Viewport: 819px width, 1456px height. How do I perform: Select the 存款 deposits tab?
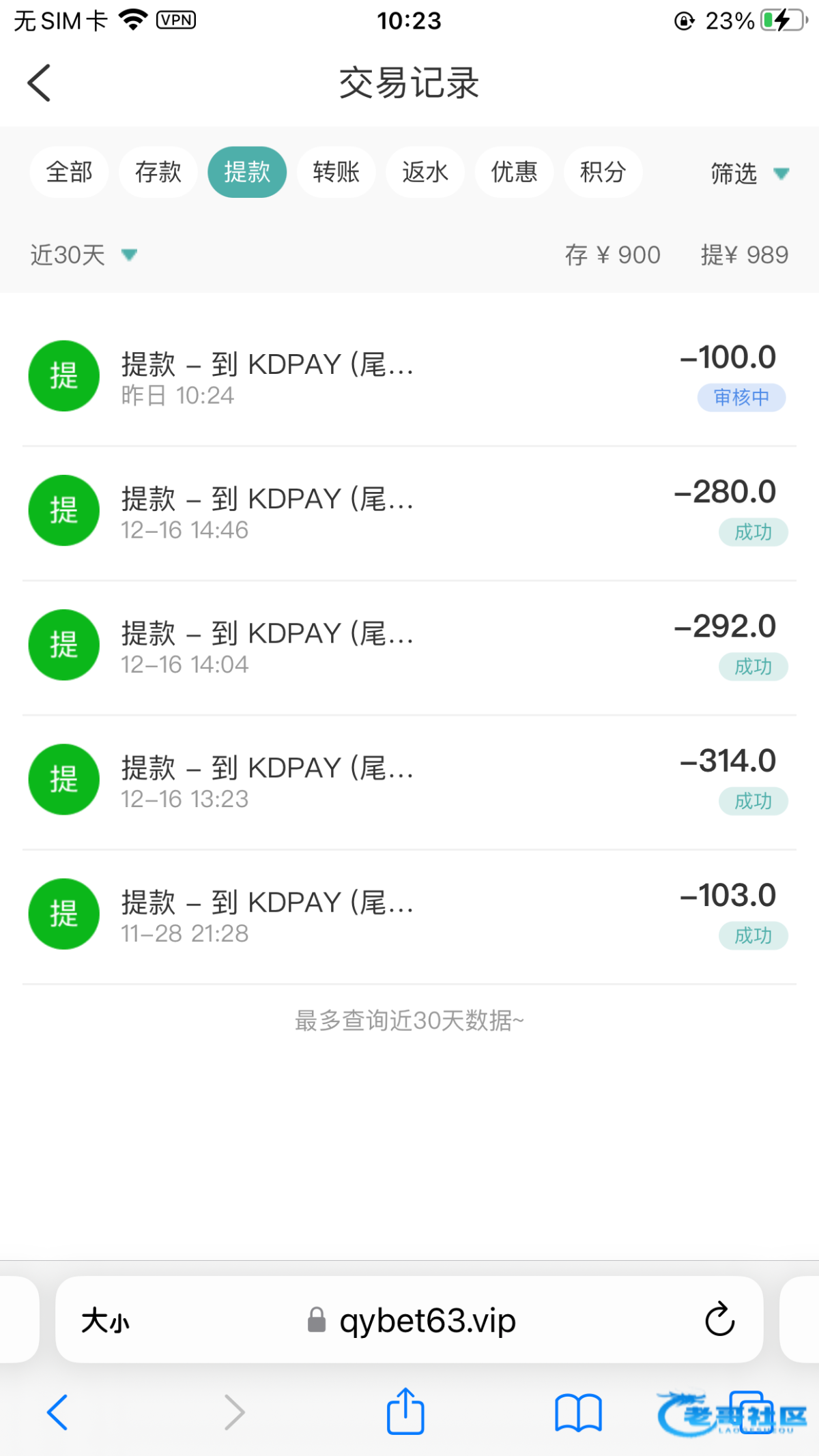(158, 172)
